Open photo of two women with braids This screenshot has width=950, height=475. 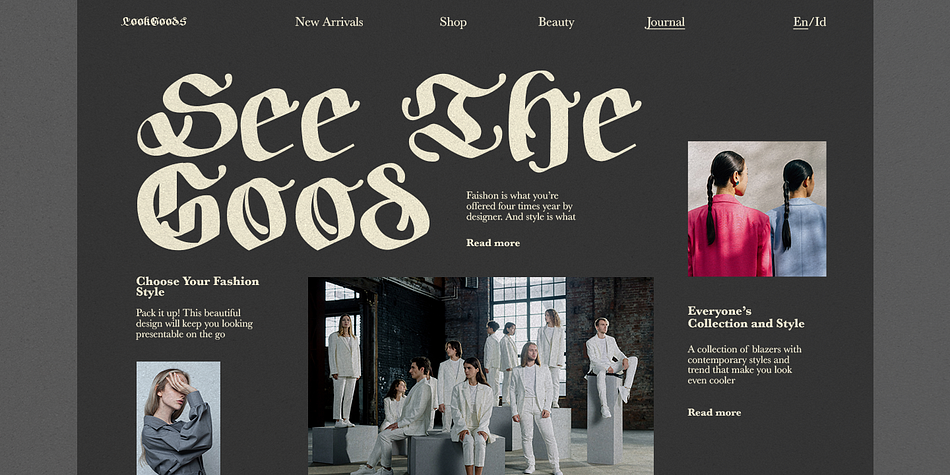pyautogui.click(x=757, y=209)
